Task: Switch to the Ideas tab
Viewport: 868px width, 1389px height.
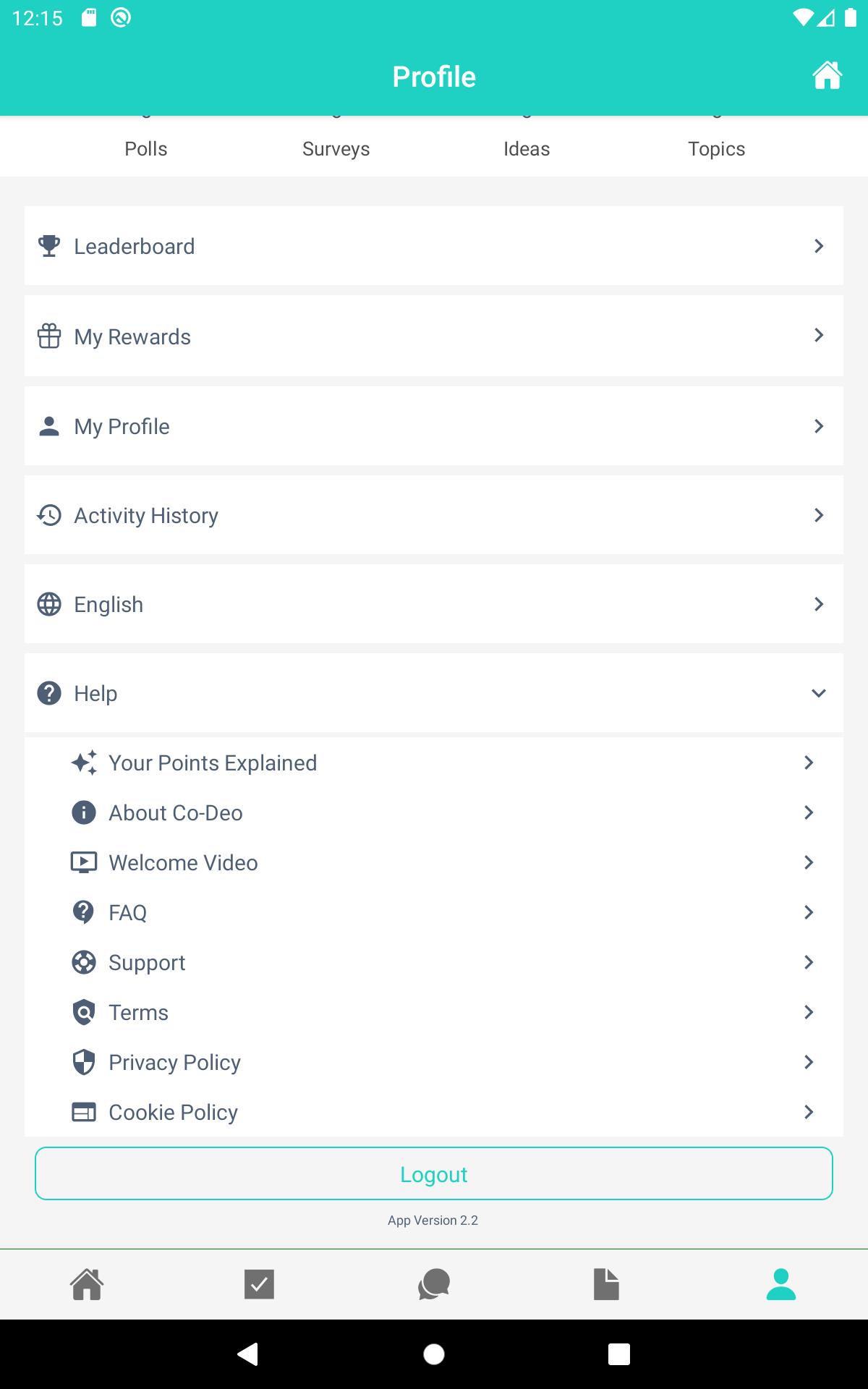Action: (x=527, y=149)
